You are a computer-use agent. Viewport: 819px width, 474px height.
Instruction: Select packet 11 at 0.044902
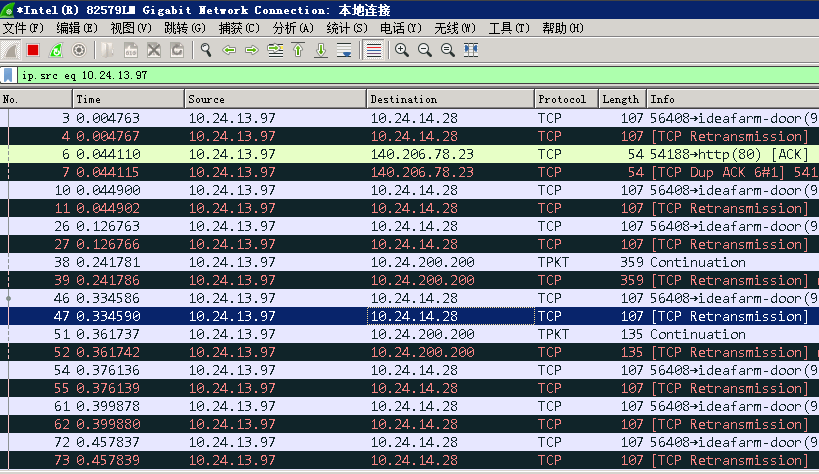tap(410, 208)
